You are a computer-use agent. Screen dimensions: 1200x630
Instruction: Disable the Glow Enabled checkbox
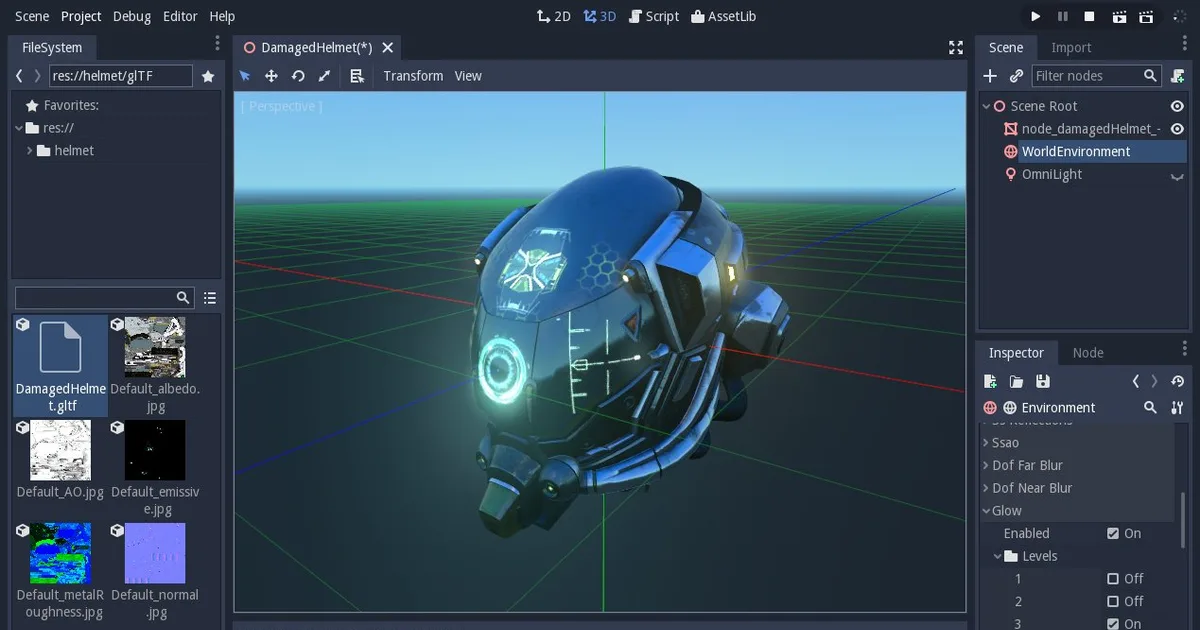(x=1113, y=534)
